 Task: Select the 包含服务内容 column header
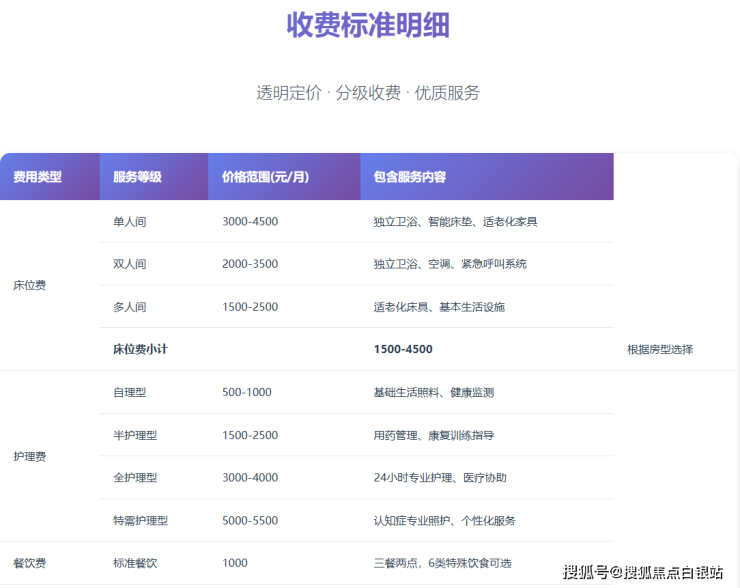point(410,177)
